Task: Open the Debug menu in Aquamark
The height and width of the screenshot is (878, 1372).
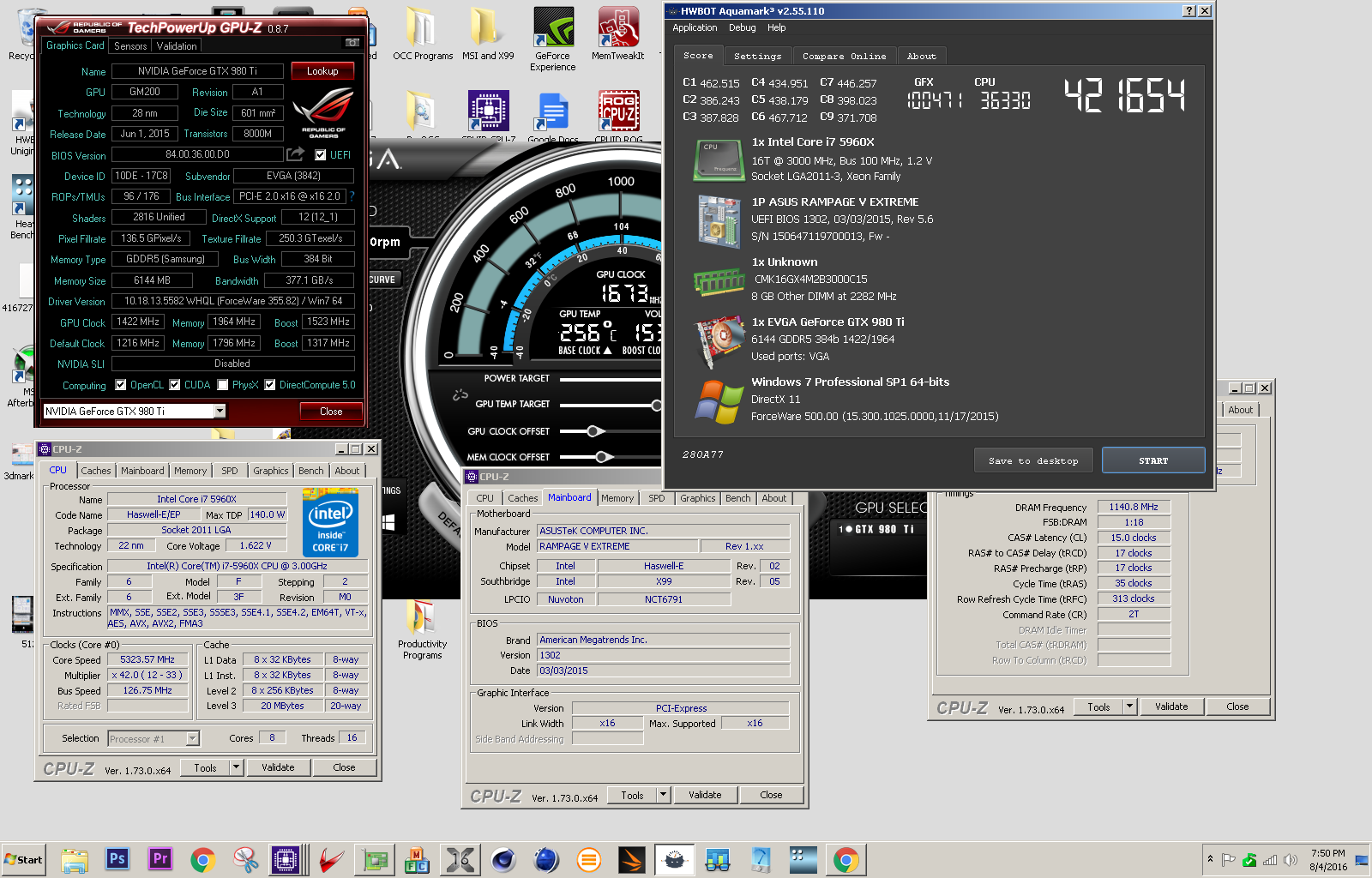Action: (743, 27)
